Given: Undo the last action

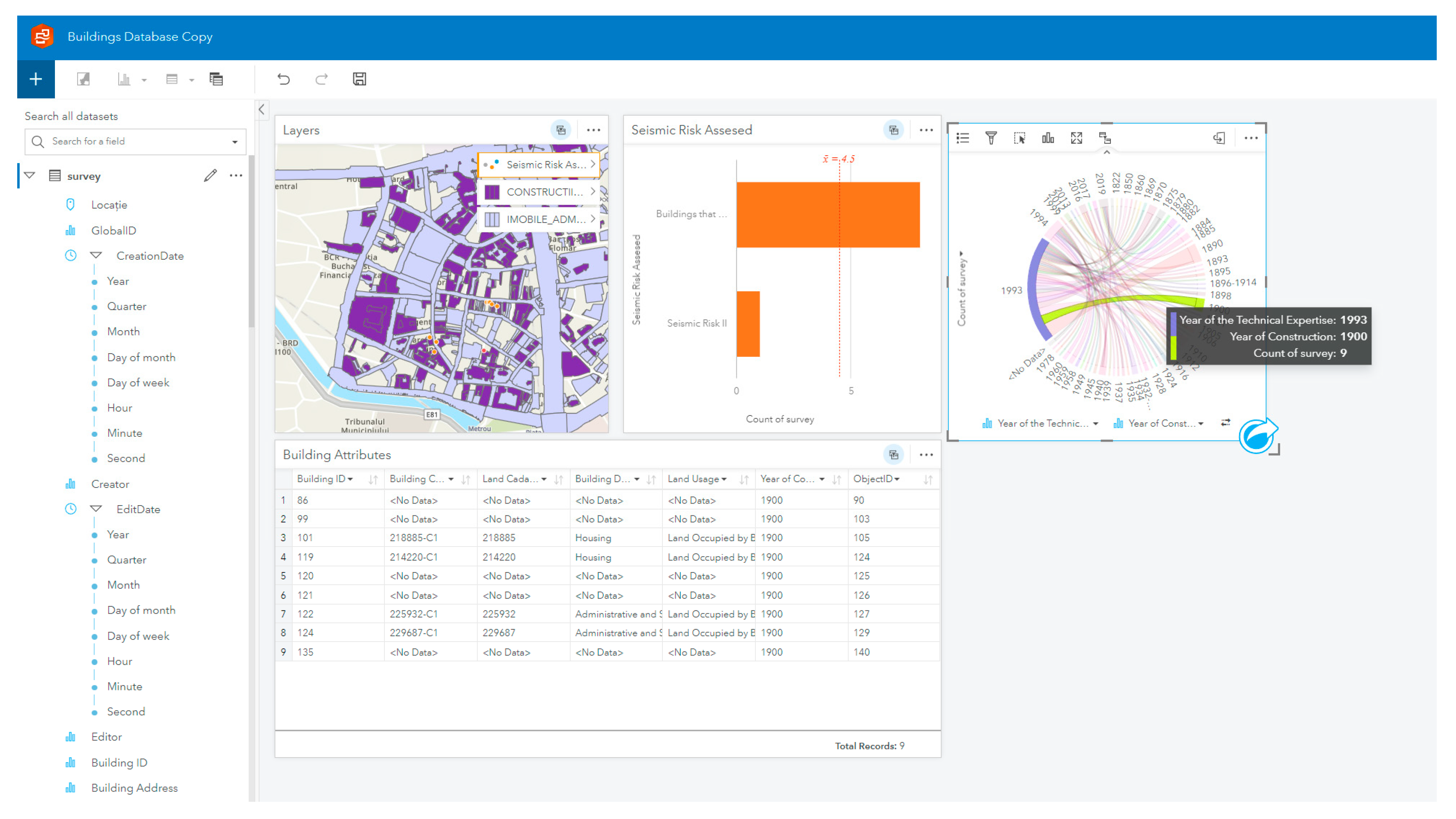Looking at the screenshot, I should pos(284,79).
